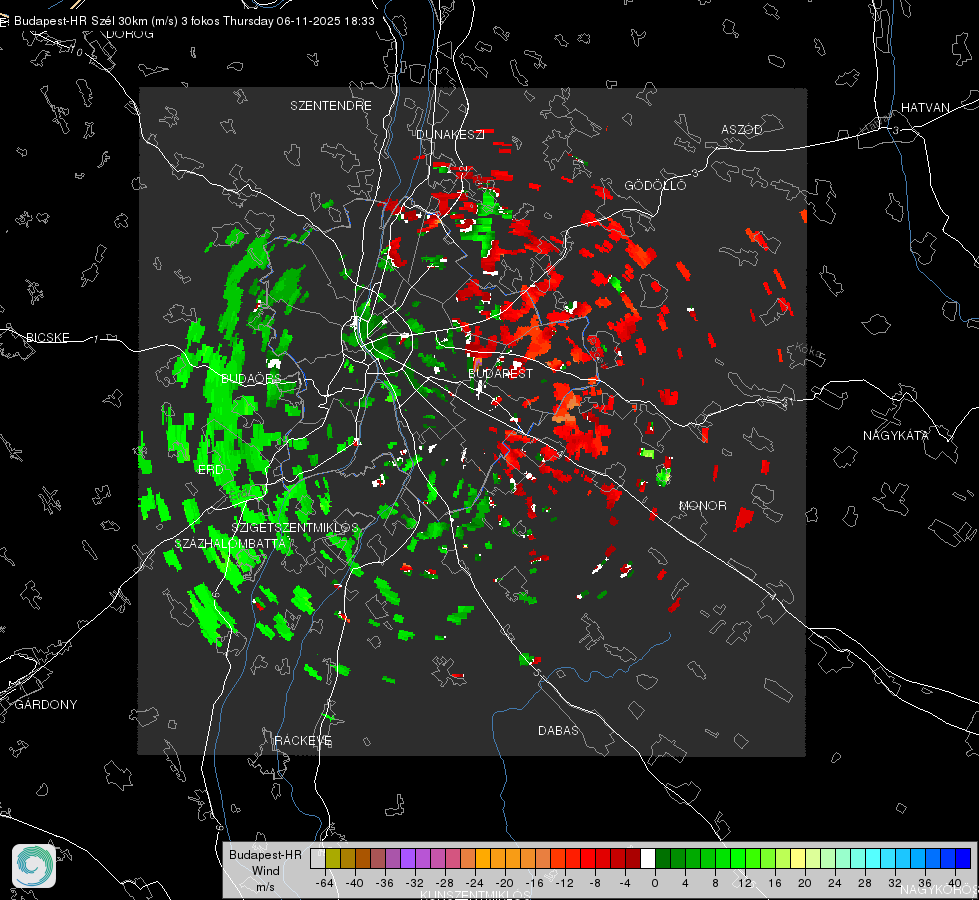Click the DABAS city label

tap(558, 730)
